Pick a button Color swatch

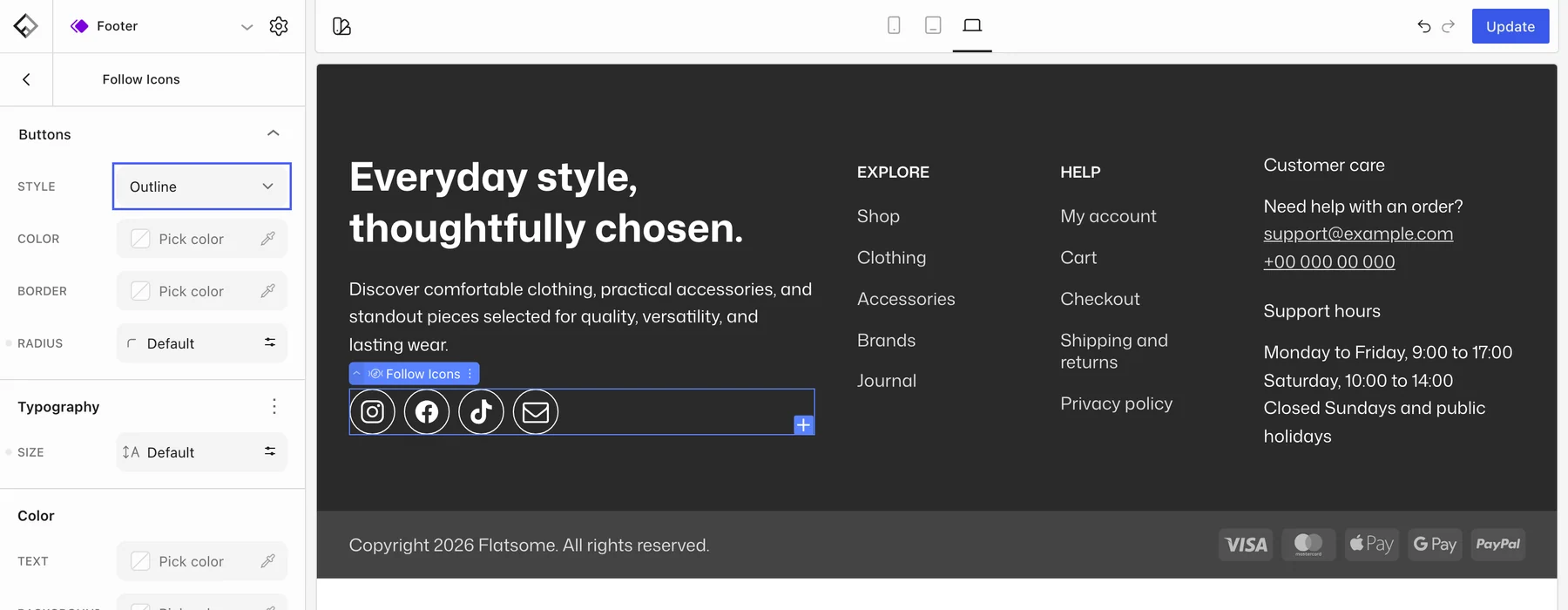pos(140,239)
